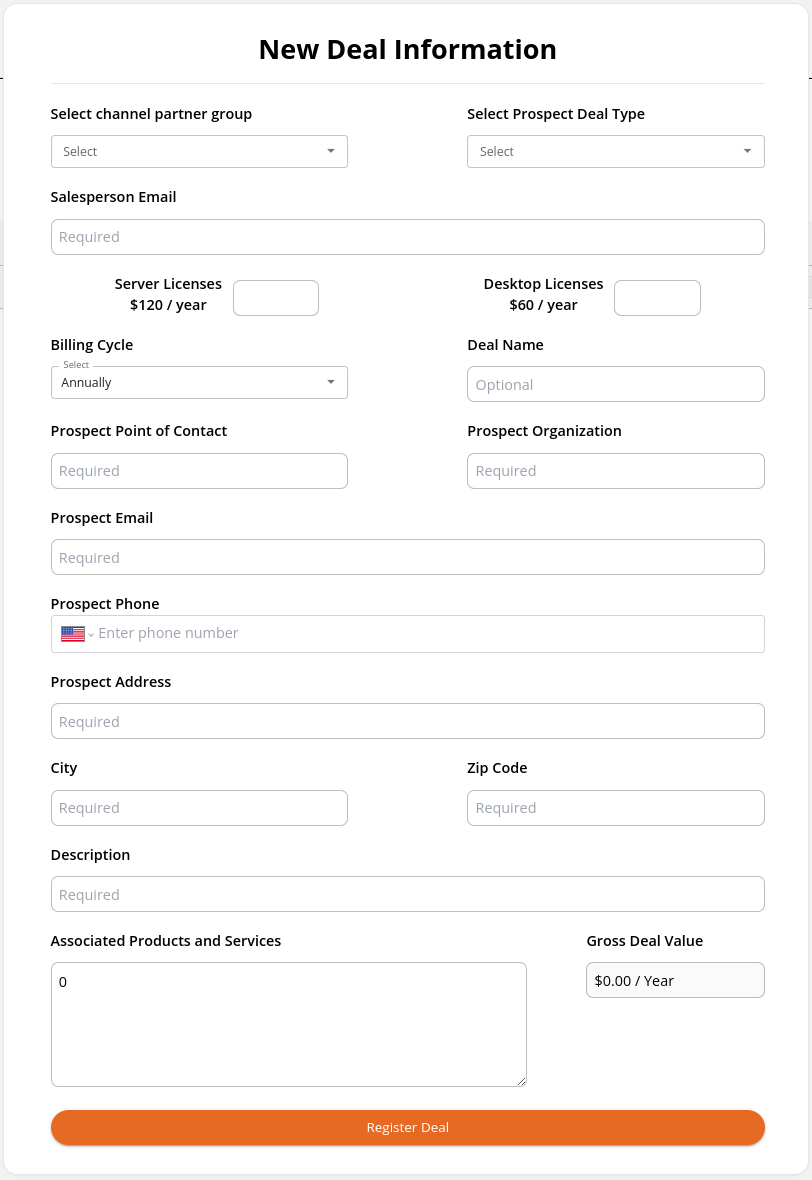Focus the Prospect Point of Contact field
Screen dimensions: 812x1180
[199, 471]
